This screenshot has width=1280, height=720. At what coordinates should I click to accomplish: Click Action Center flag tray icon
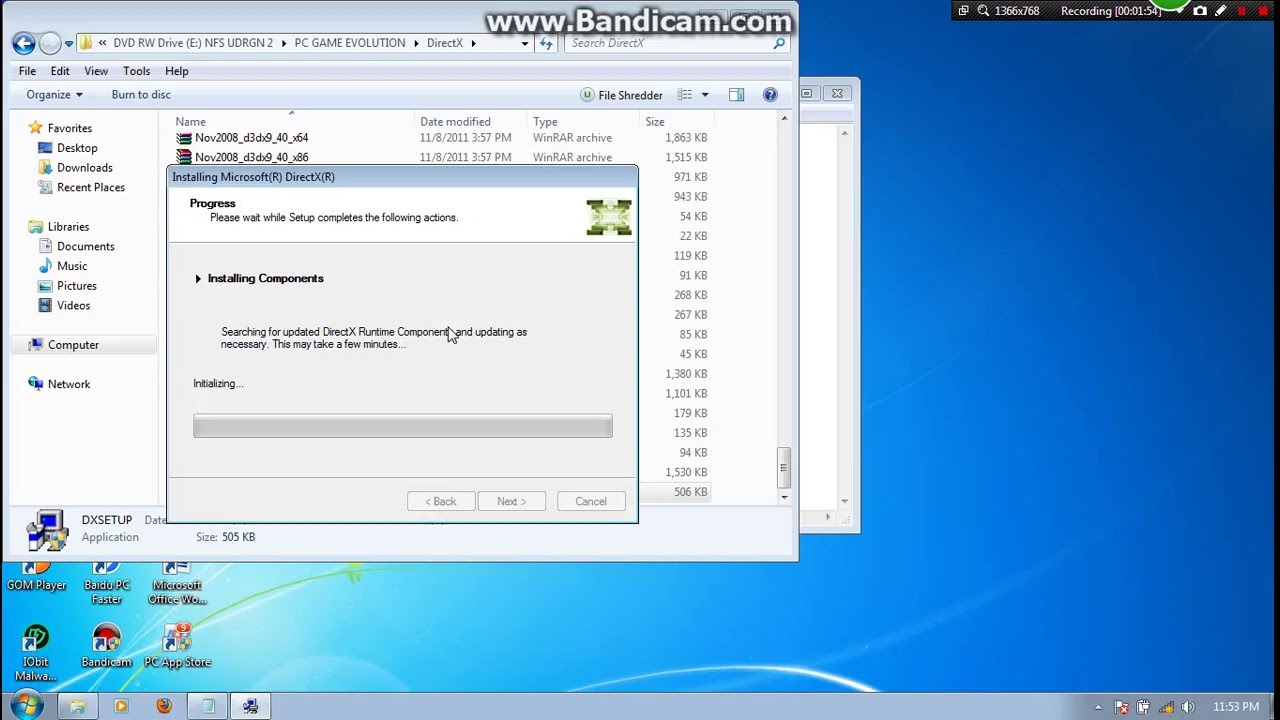[1121, 707]
